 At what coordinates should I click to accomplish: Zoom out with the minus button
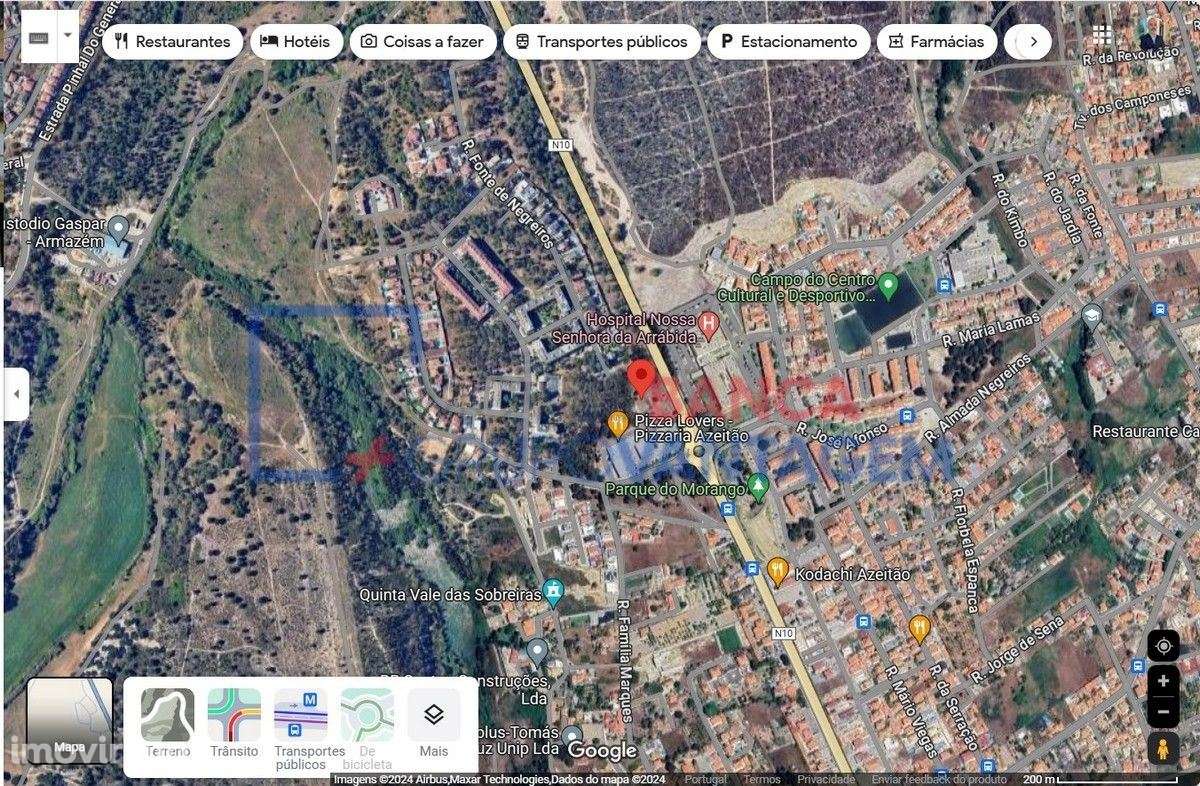1163,712
